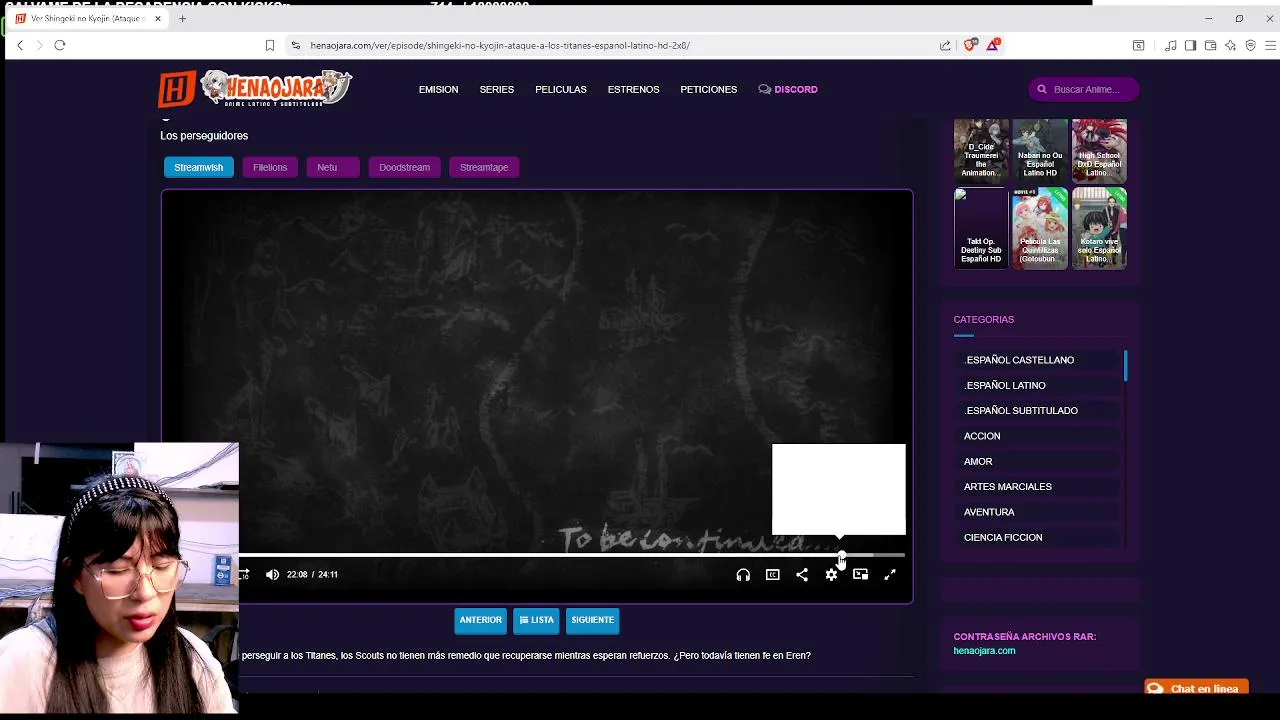Open the DISCORD link
Image resolution: width=1280 pixels, height=720 pixels.
pos(788,89)
